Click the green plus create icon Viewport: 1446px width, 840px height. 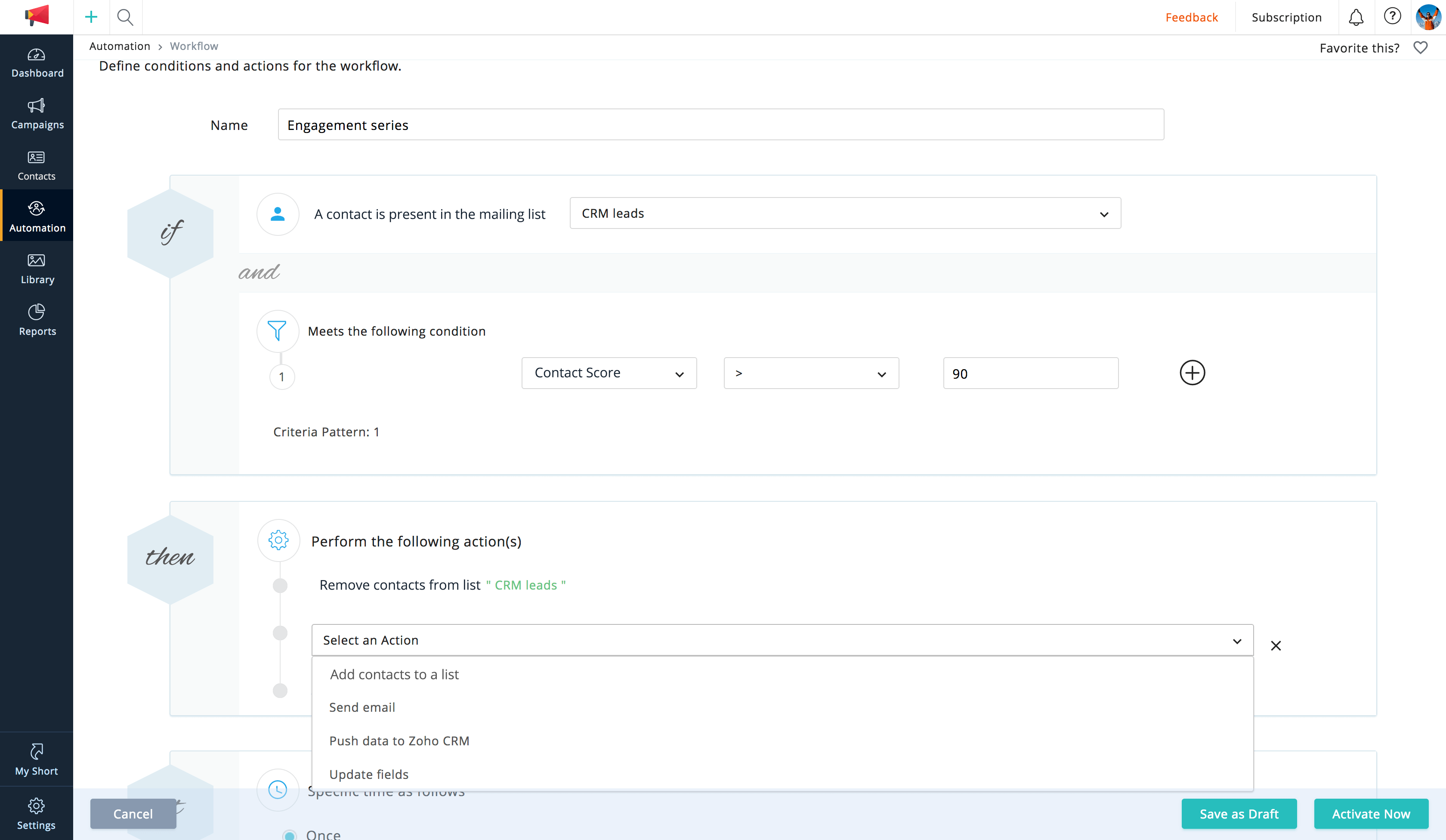coord(91,17)
